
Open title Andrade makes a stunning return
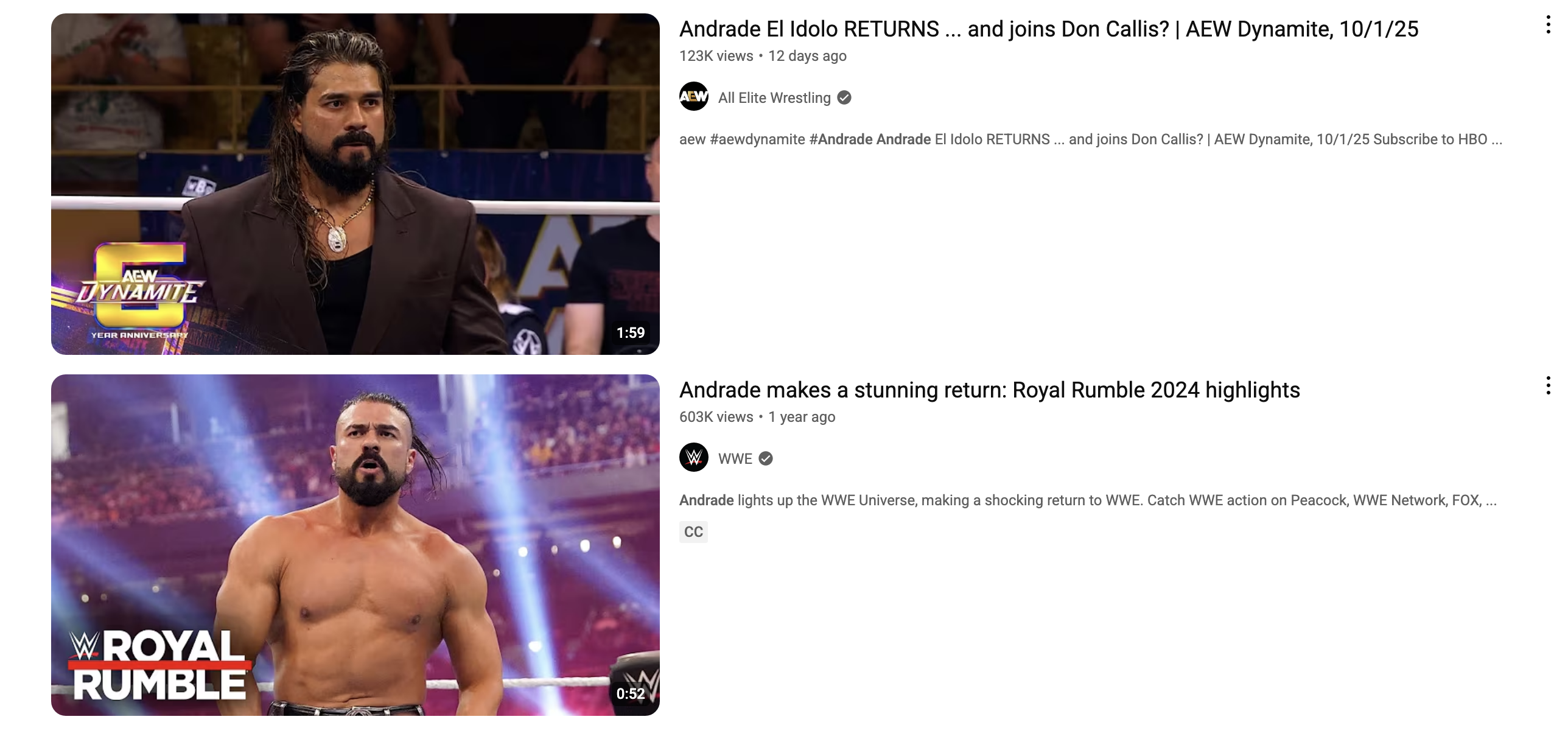(990, 390)
